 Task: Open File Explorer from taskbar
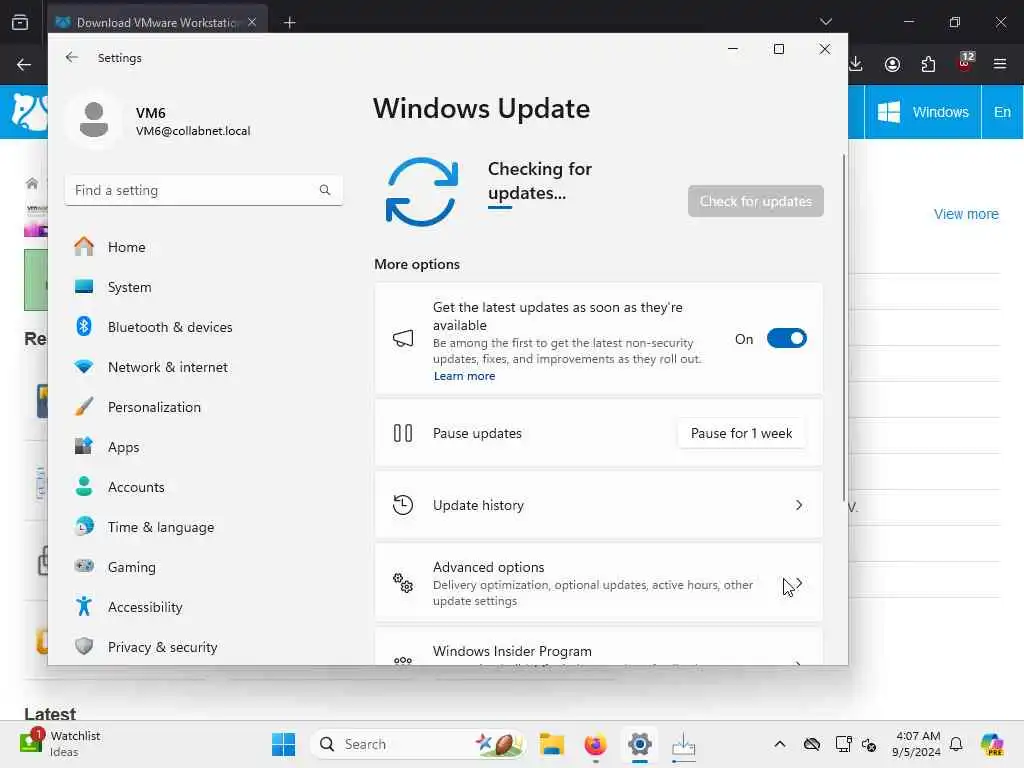(552, 744)
